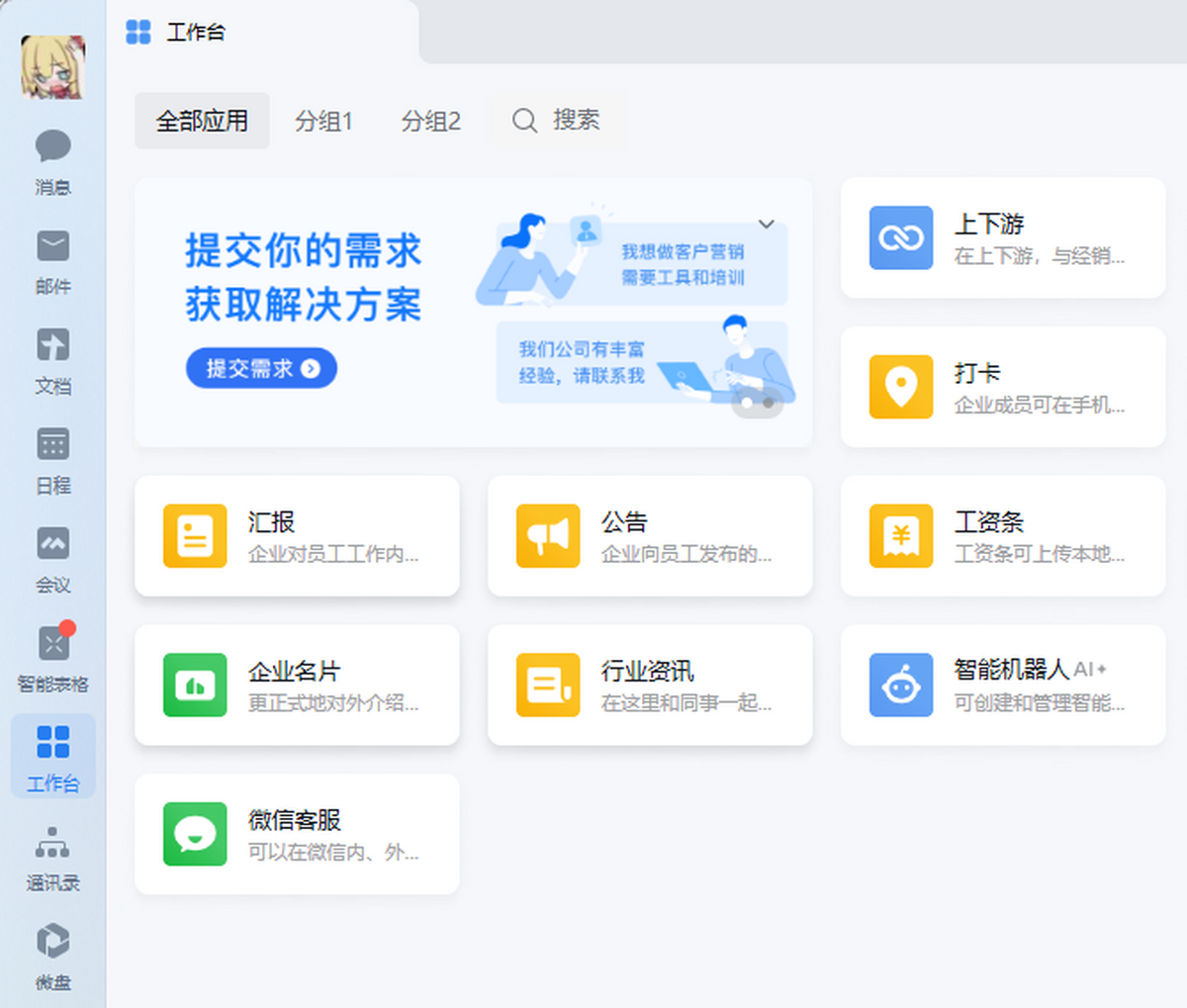Click the 提交需求 submit button
This screenshot has height=1008, width=1187.
(260, 368)
